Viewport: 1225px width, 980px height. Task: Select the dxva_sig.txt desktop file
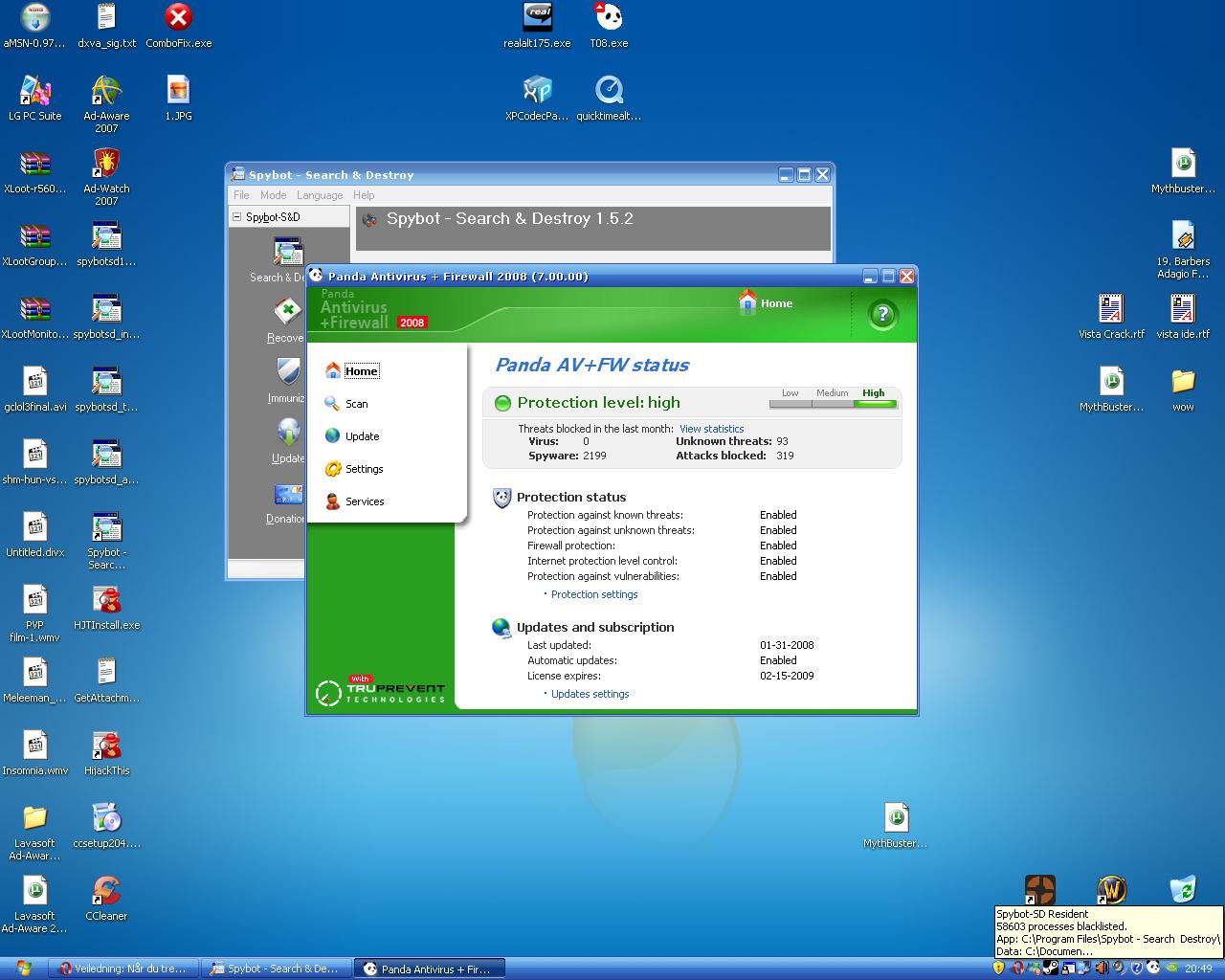pos(106,25)
